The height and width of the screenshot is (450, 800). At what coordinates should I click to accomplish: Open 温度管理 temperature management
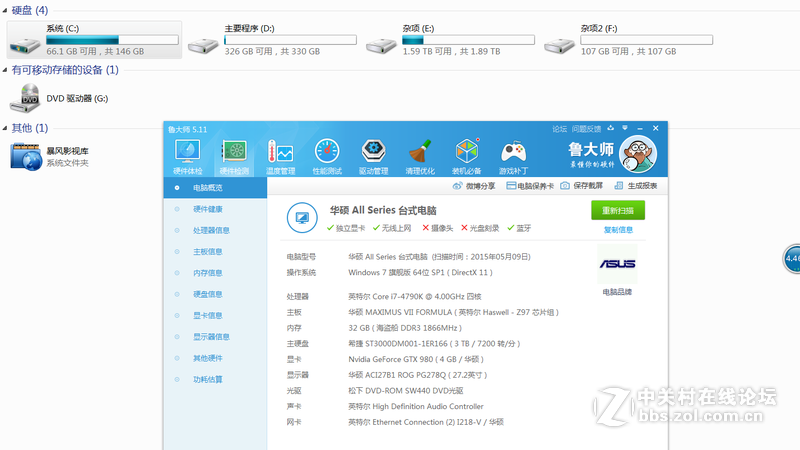(281, 157)
